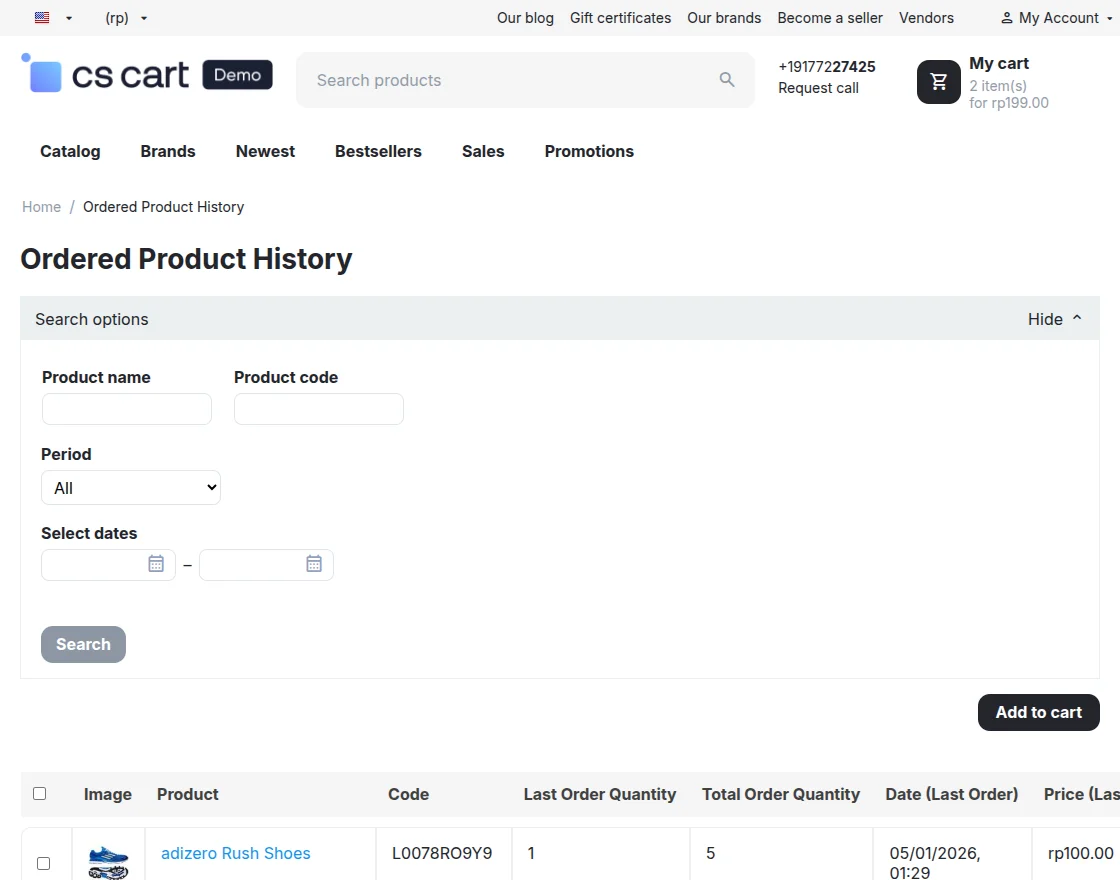Open the (rp) currency dropdown
Viewport: 1120px width, 880px height.
(126, 18)
